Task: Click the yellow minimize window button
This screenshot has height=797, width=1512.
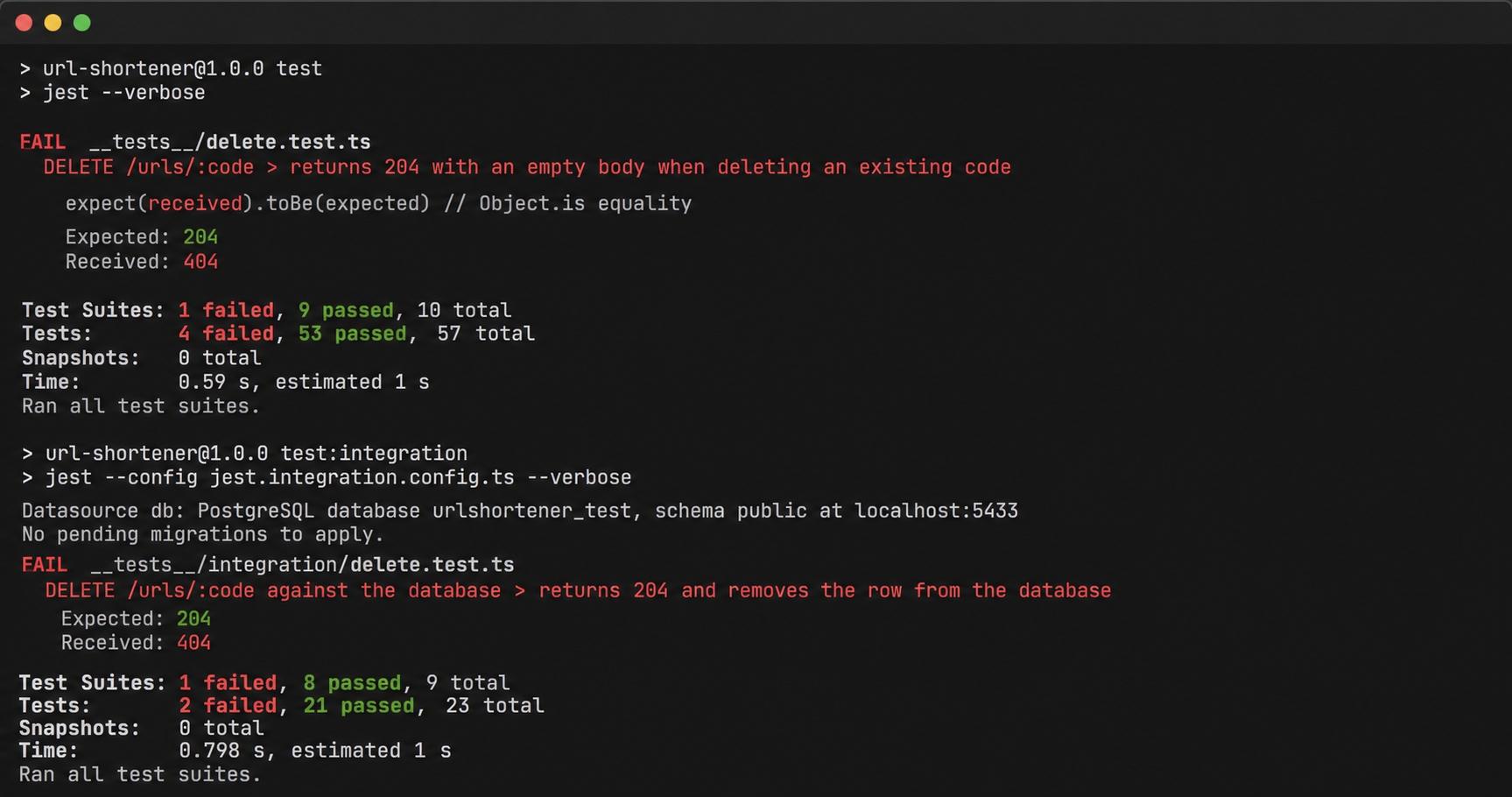Action: [x=53, y=23]
